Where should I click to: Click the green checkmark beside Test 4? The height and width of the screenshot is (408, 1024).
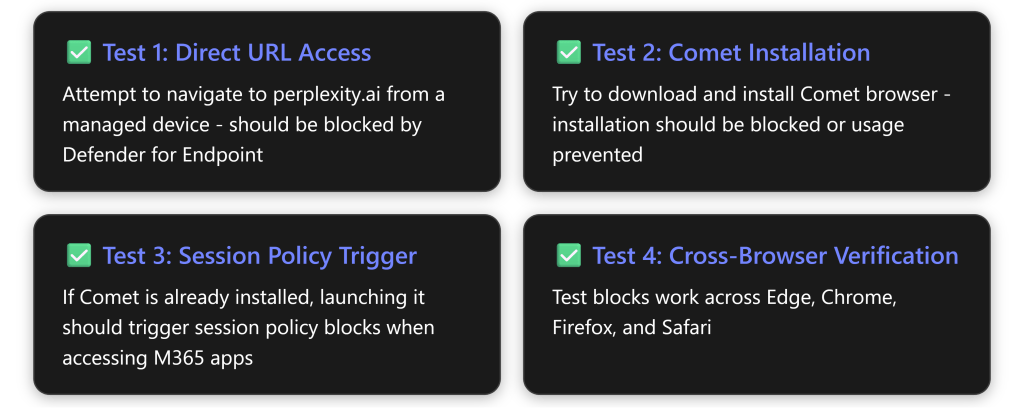click(x=568, y=256)
